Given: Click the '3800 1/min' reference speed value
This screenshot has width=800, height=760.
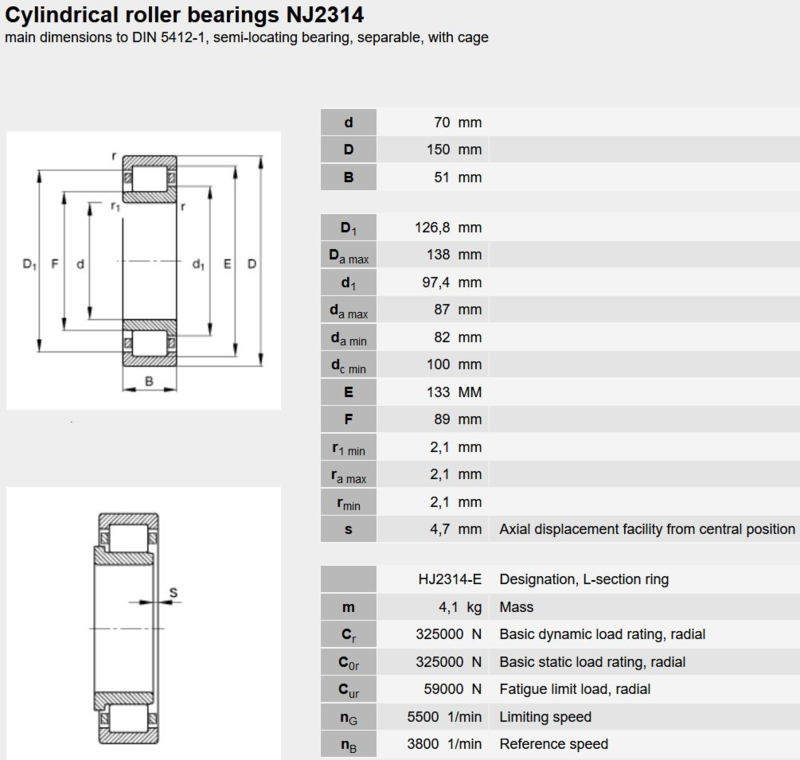Looking at the screenshot, I should (x=444, y=744).
